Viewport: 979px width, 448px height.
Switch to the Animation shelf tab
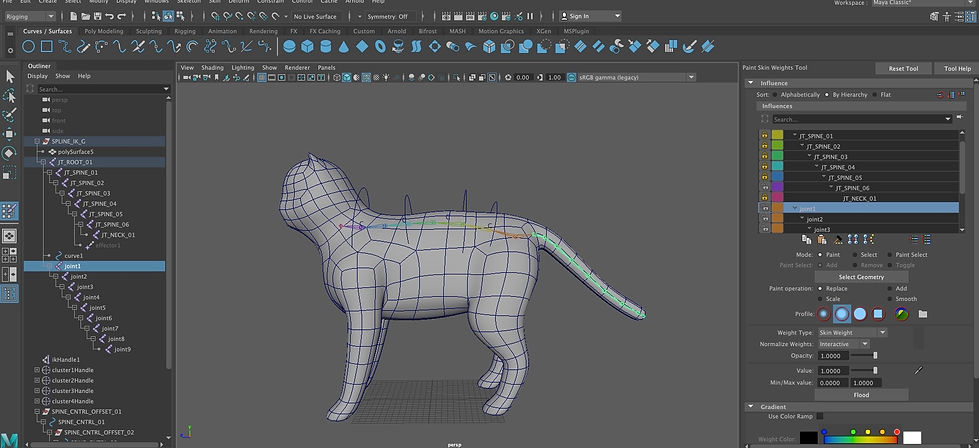pyautogui.click(x=222, y=31)
